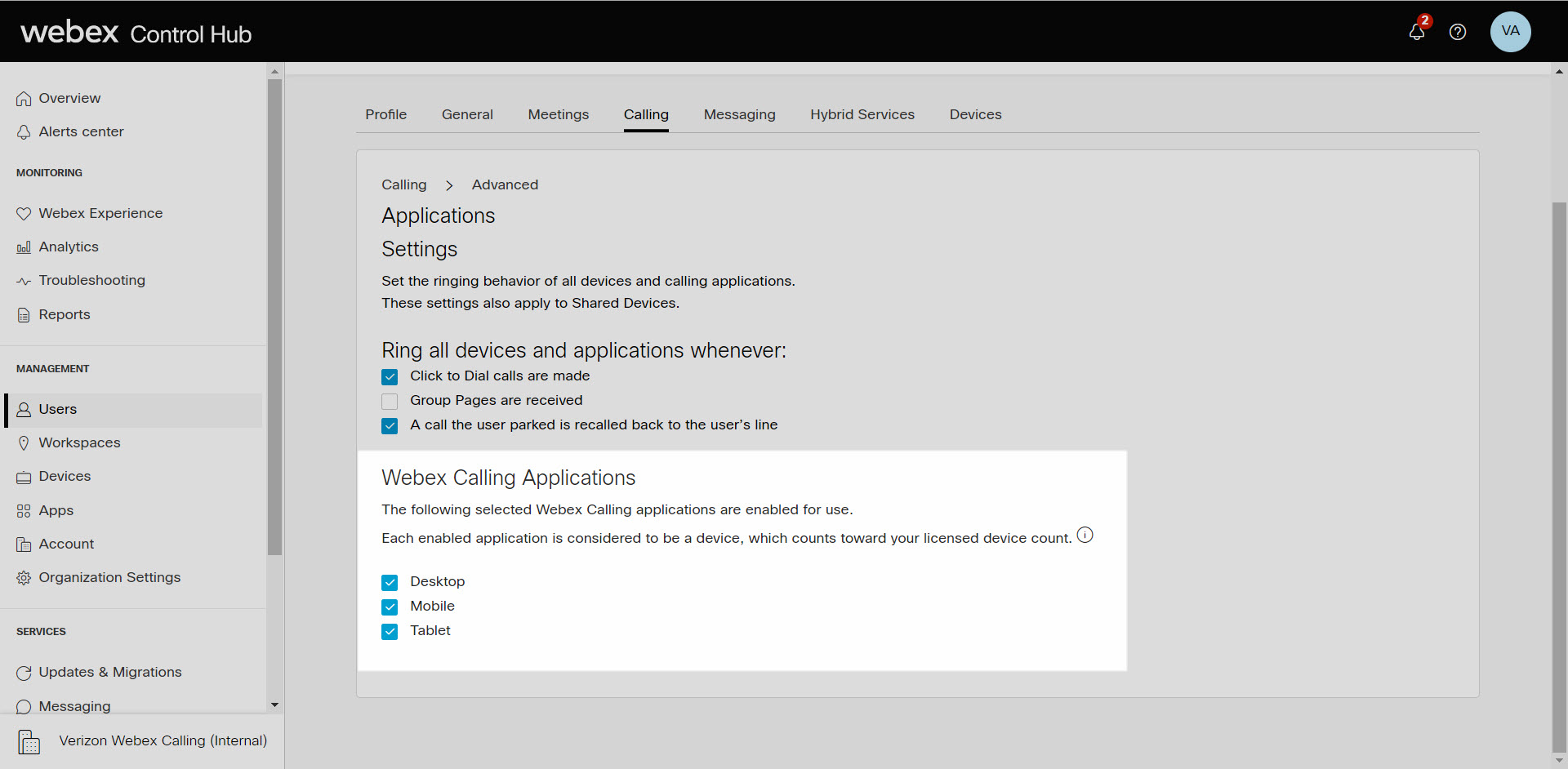Open the Analytics section in the sidebar

[x=69, y=247]
